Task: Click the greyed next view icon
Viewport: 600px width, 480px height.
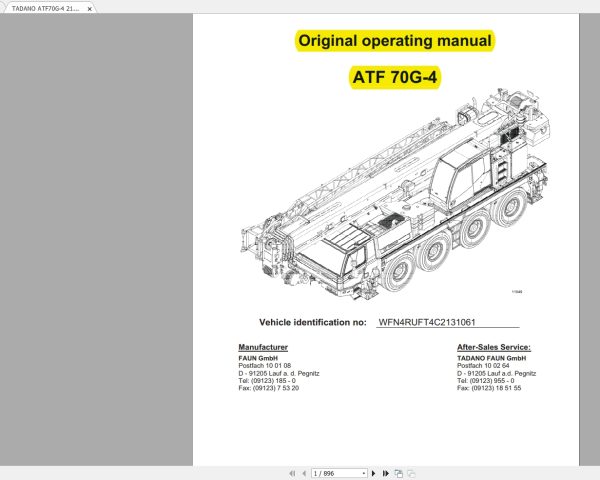Action: 411,473
